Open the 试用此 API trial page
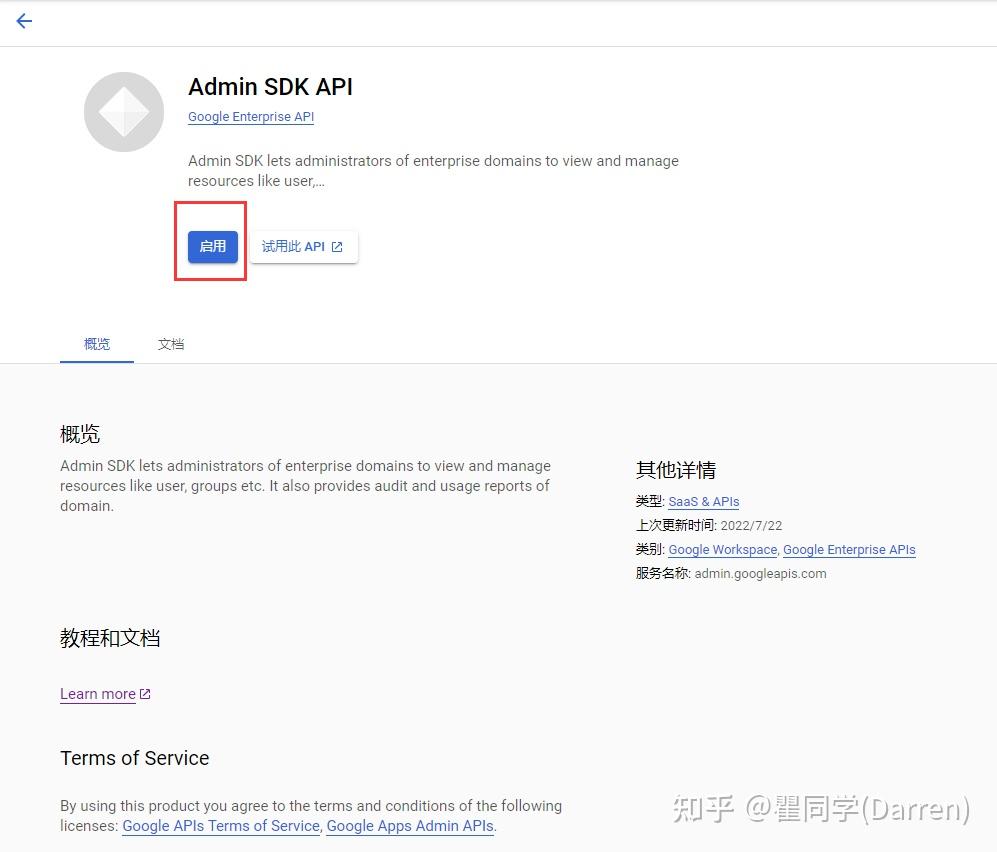 click(x=298, y=246)
